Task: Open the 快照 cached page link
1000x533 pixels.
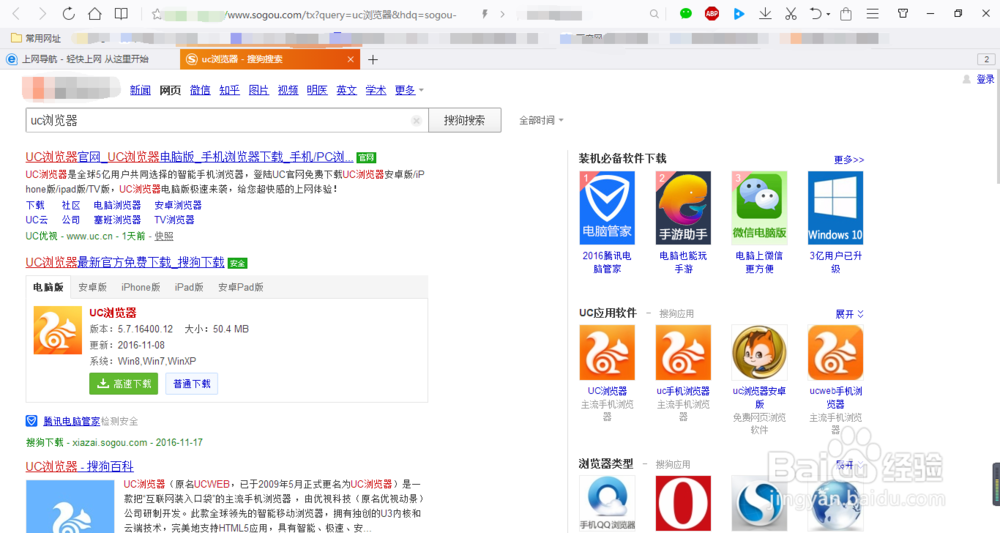Action: pos(164,236)
